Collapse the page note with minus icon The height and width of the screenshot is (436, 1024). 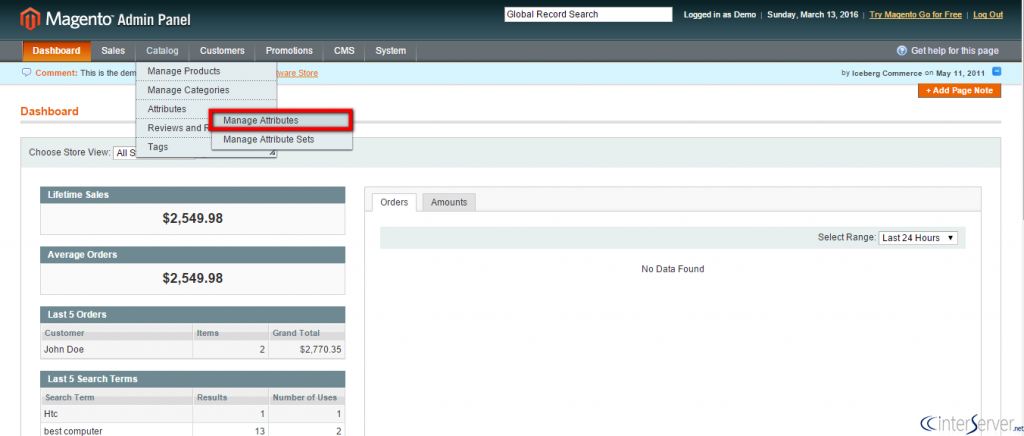click(997, 72)
